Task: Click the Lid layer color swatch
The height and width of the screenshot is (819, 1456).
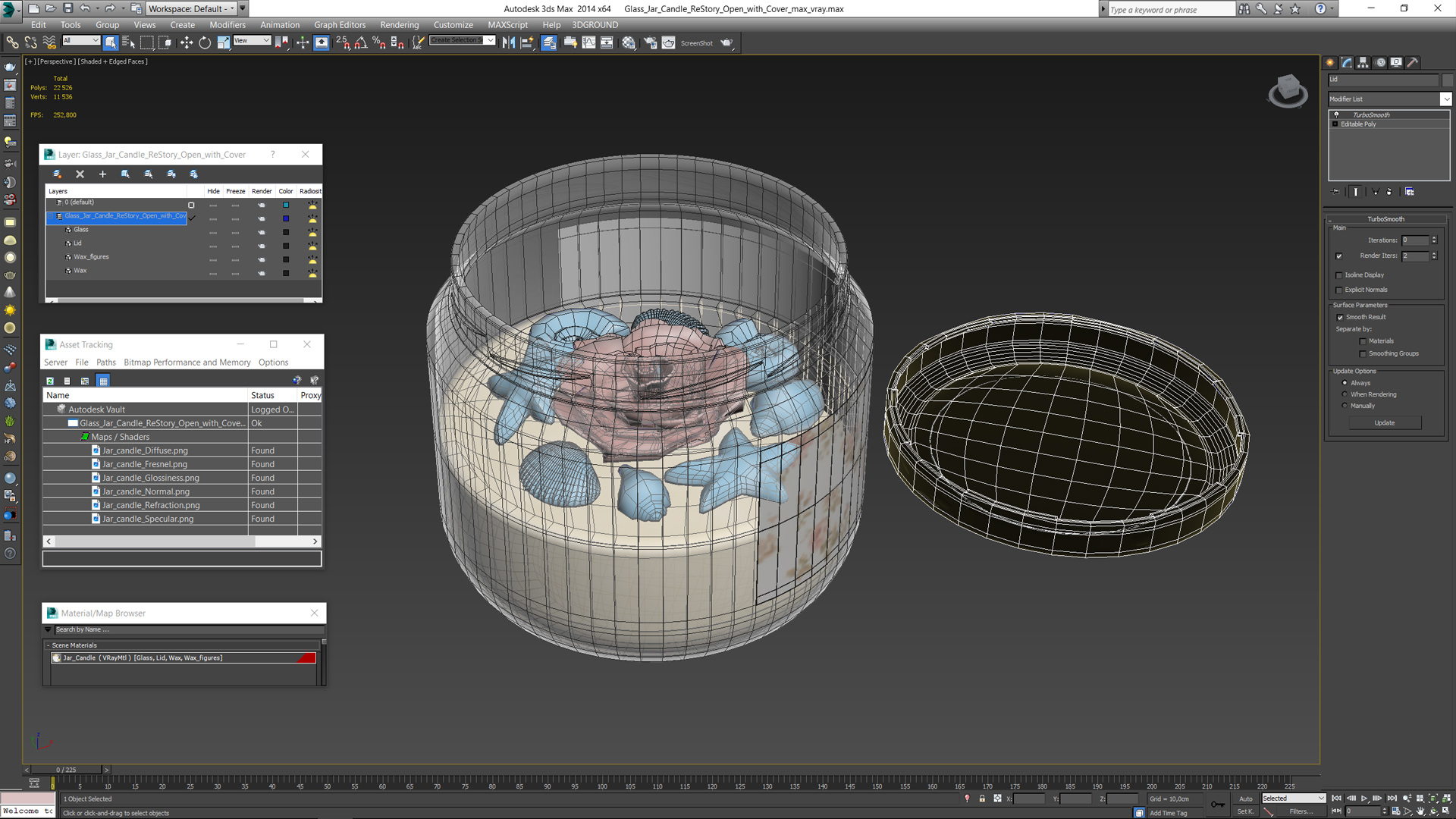Action: 286,246
